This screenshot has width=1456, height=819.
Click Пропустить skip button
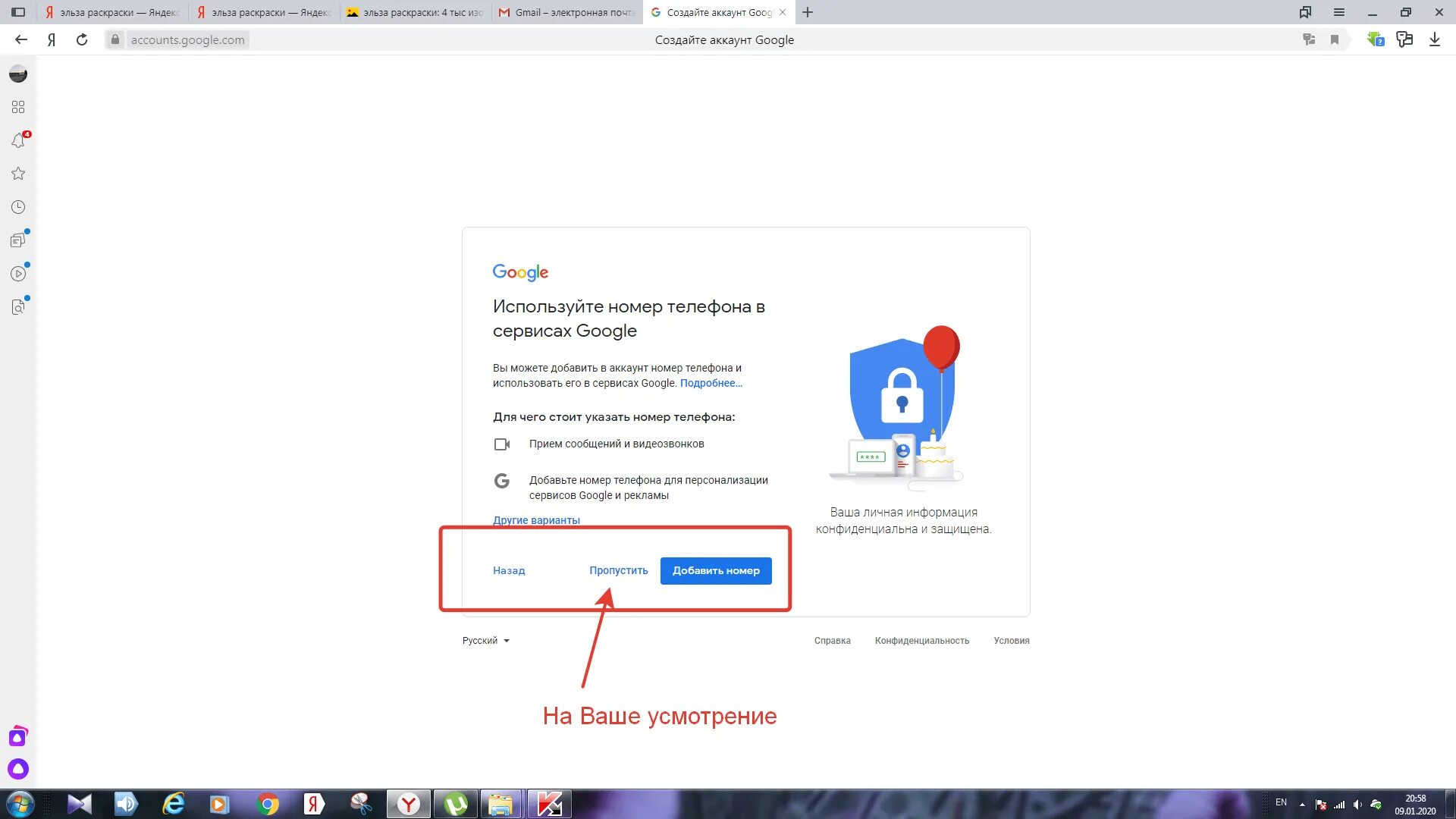[x=618, y=570]
